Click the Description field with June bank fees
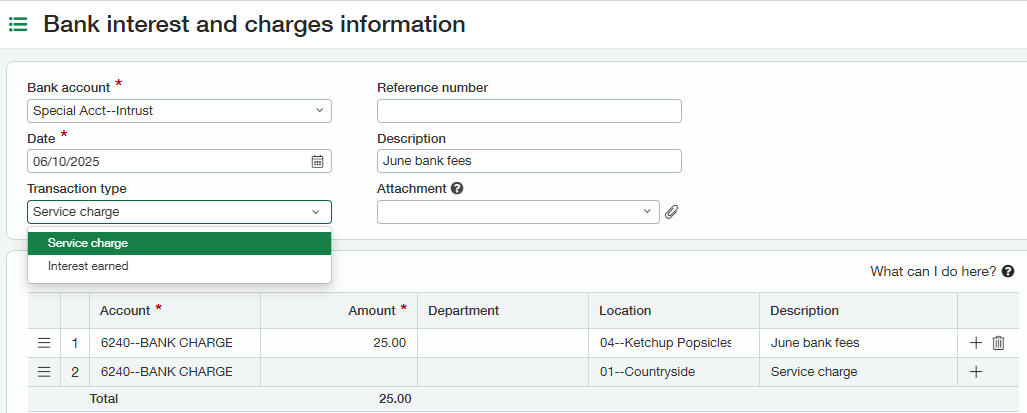This screenshot has width=1027, height=413. (x=529, y=161)
